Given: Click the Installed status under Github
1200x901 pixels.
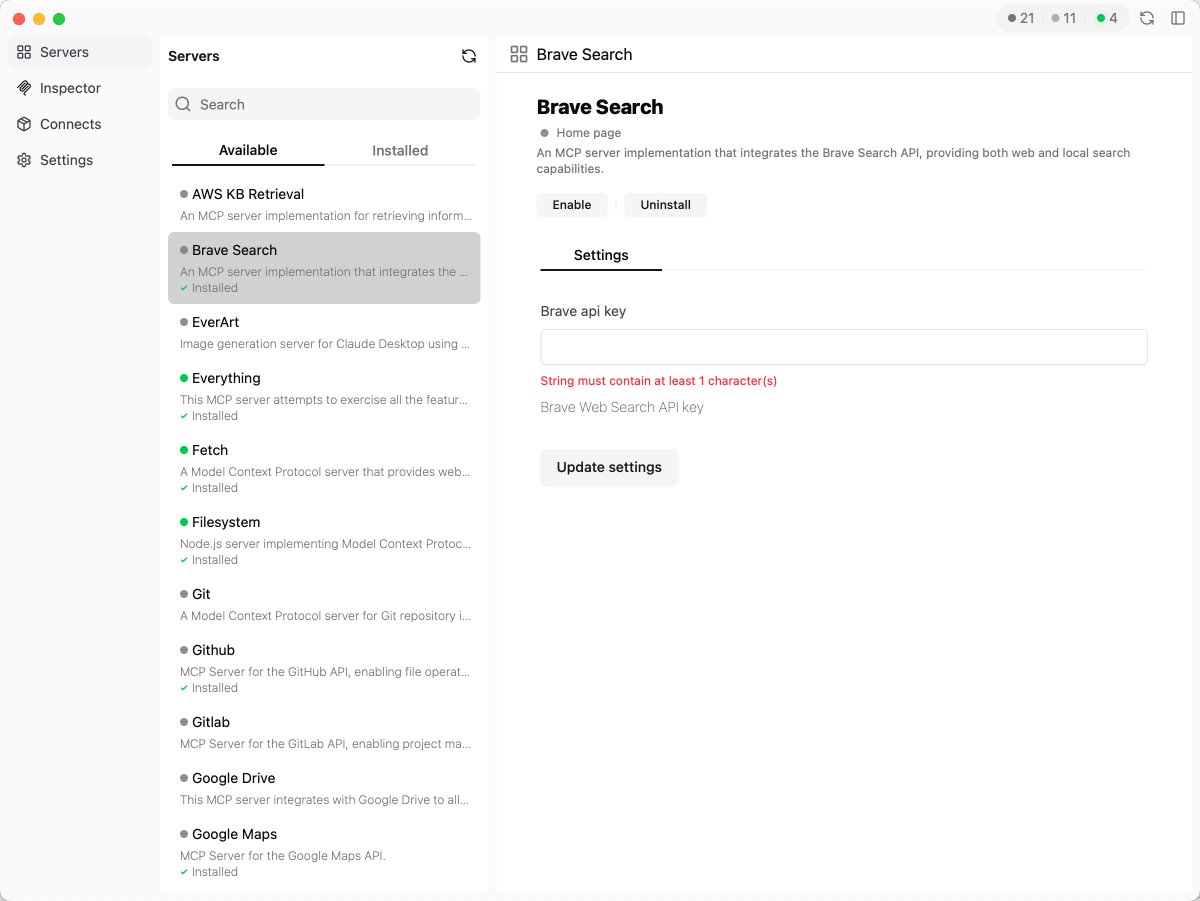Looking at the screenshot, I should [x=209, y=688].
